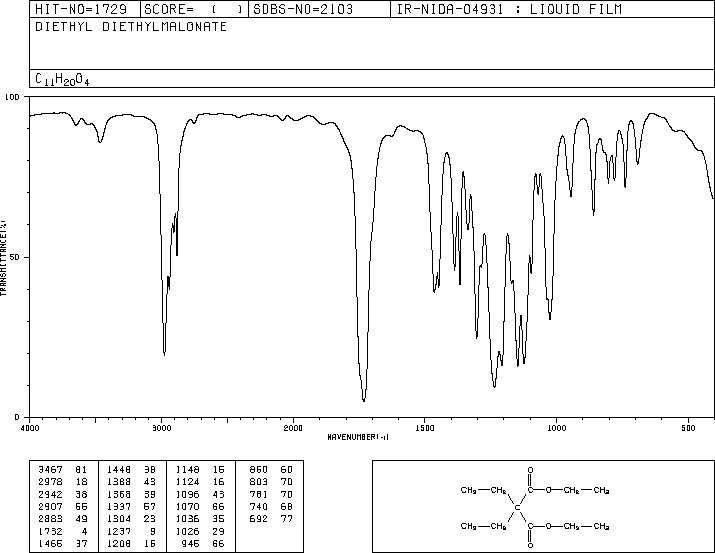Viewport: 715px width, 553px height.
Task: Select peak table entry 781
Action: click(259, 494)
